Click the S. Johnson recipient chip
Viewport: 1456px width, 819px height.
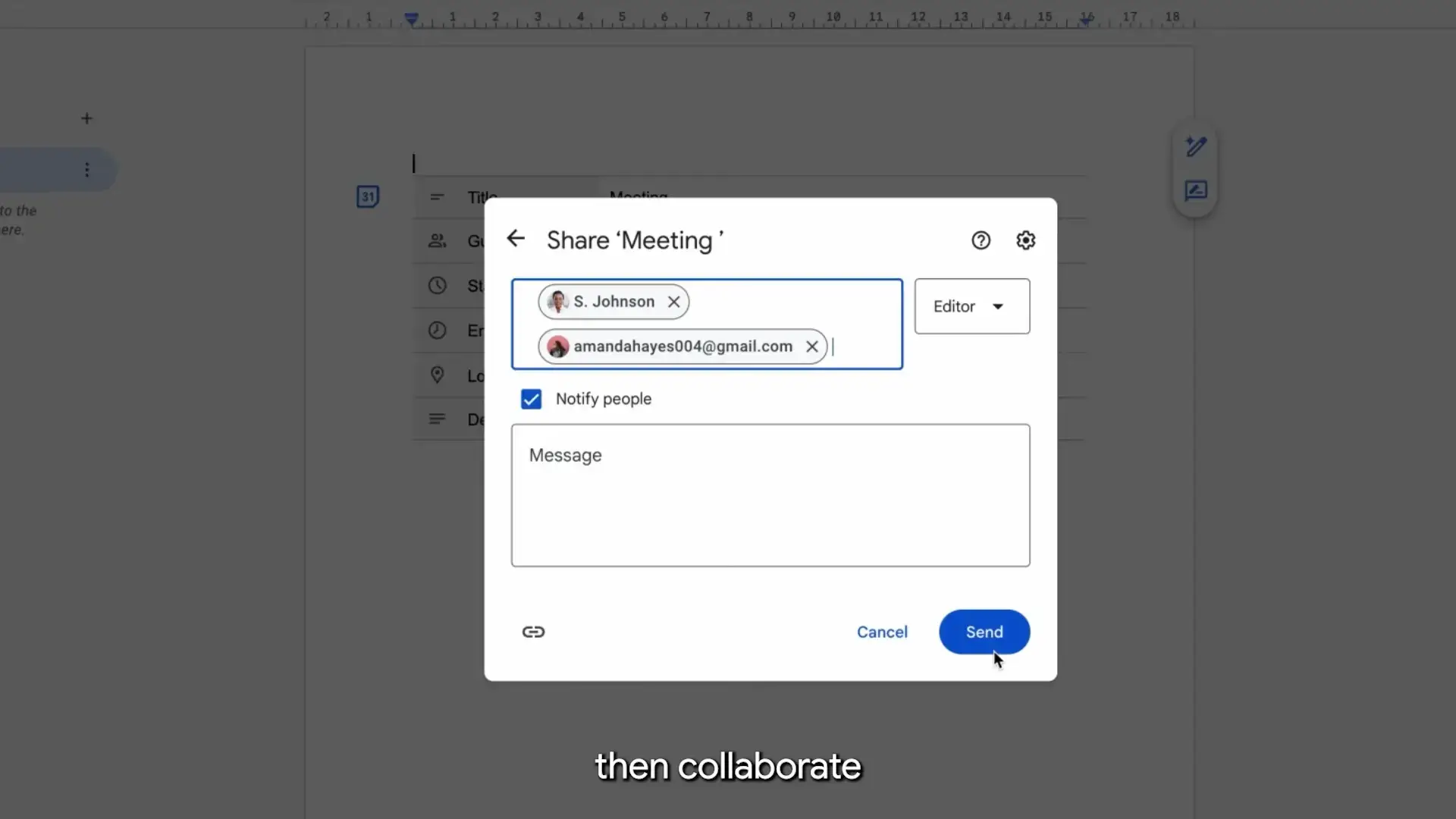coord(613,302)
